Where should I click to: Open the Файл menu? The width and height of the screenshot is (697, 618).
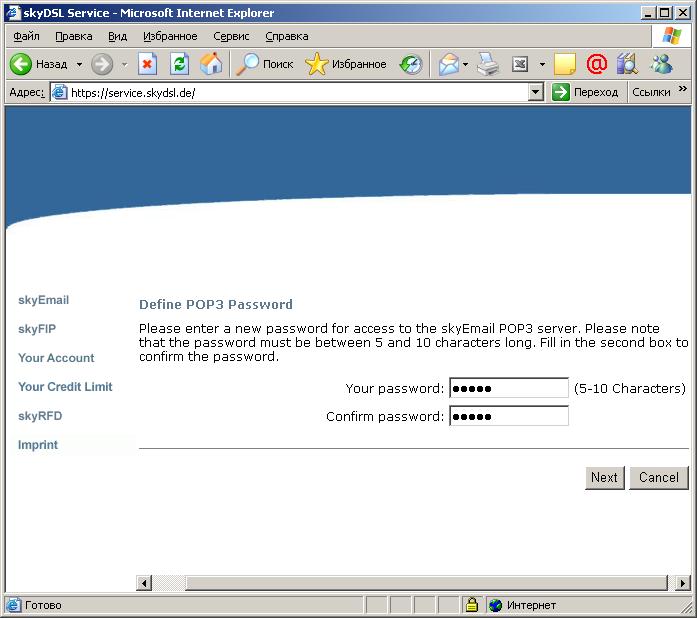26,36
